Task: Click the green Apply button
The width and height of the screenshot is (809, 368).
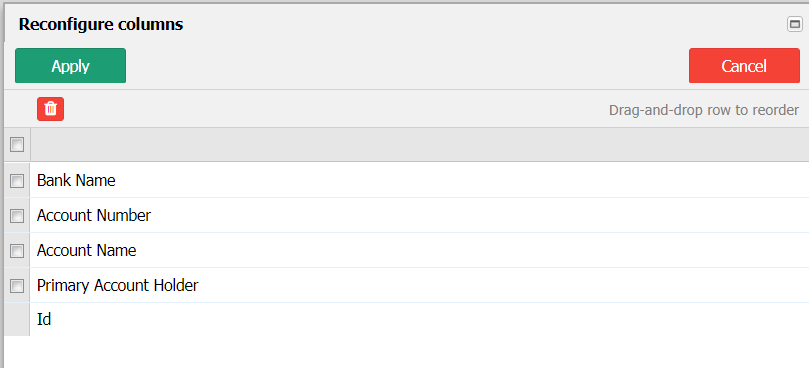Action: click(70, 66)
